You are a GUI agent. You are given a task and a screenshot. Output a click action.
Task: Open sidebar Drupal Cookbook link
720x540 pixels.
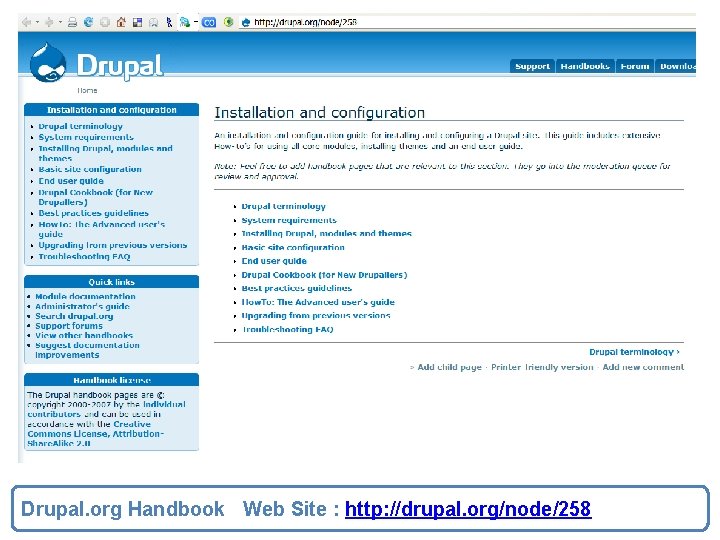[x=96, y=197]
